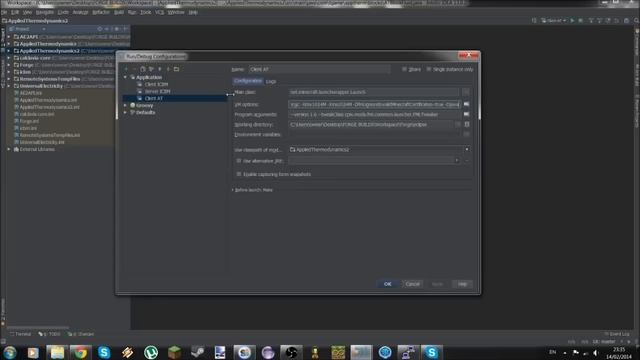Click VM options input field

click(x=375, y=104)
